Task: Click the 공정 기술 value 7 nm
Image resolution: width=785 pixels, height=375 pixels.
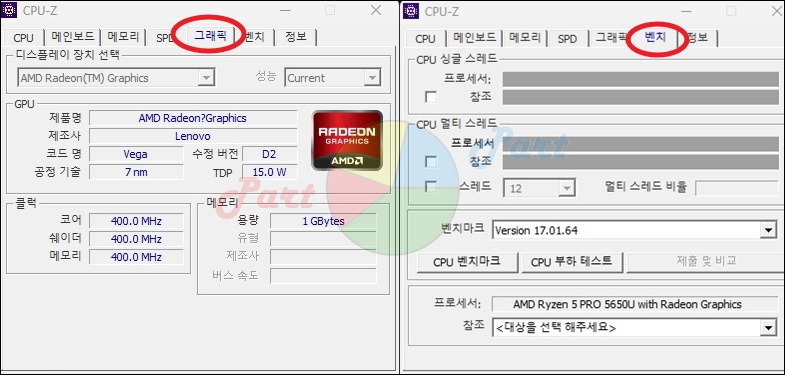Action: (x=136, y=172)
